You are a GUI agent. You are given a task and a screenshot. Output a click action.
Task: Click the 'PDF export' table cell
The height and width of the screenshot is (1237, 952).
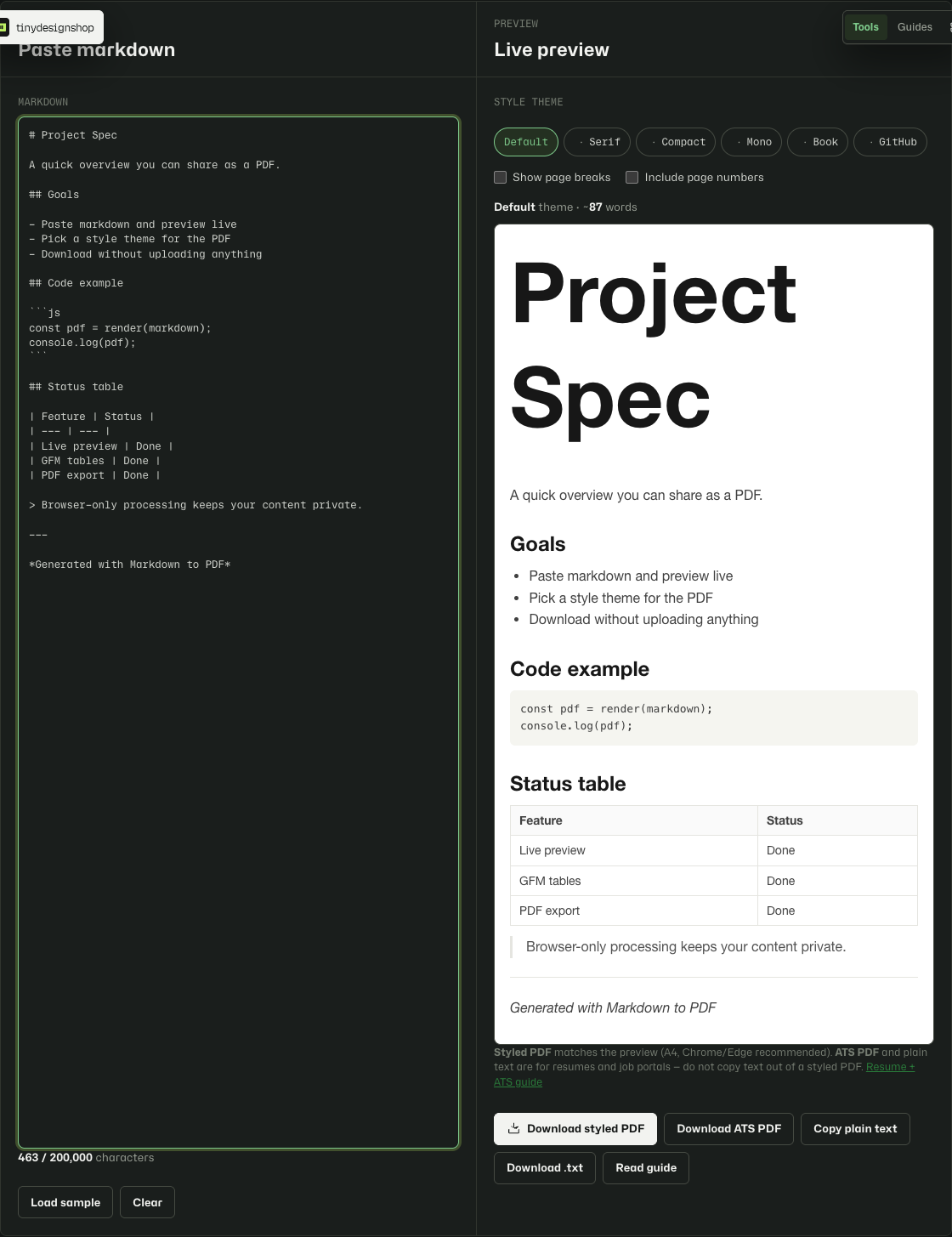(x=634, y=911)
